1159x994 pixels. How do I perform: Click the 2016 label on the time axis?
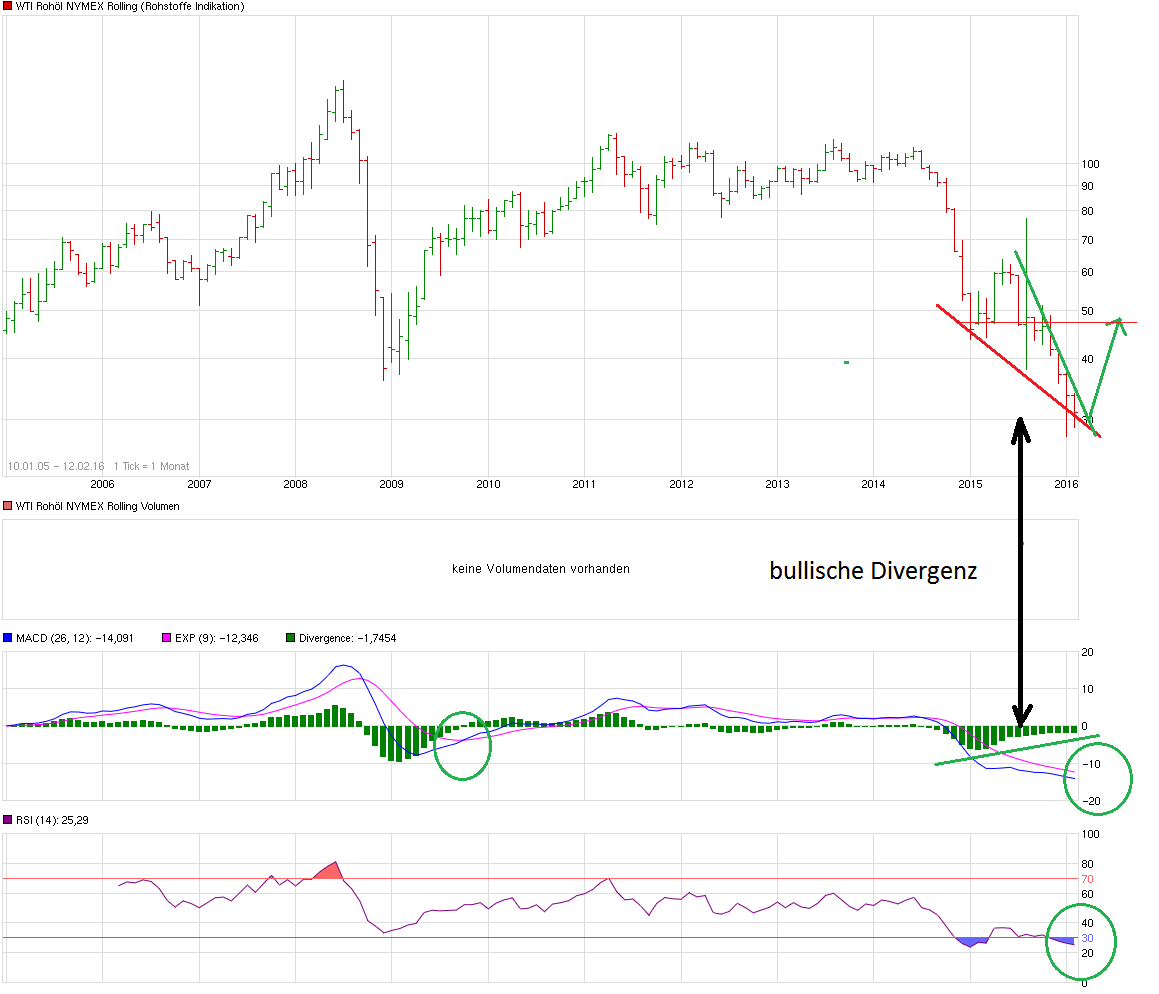(x=1065, y=484)
